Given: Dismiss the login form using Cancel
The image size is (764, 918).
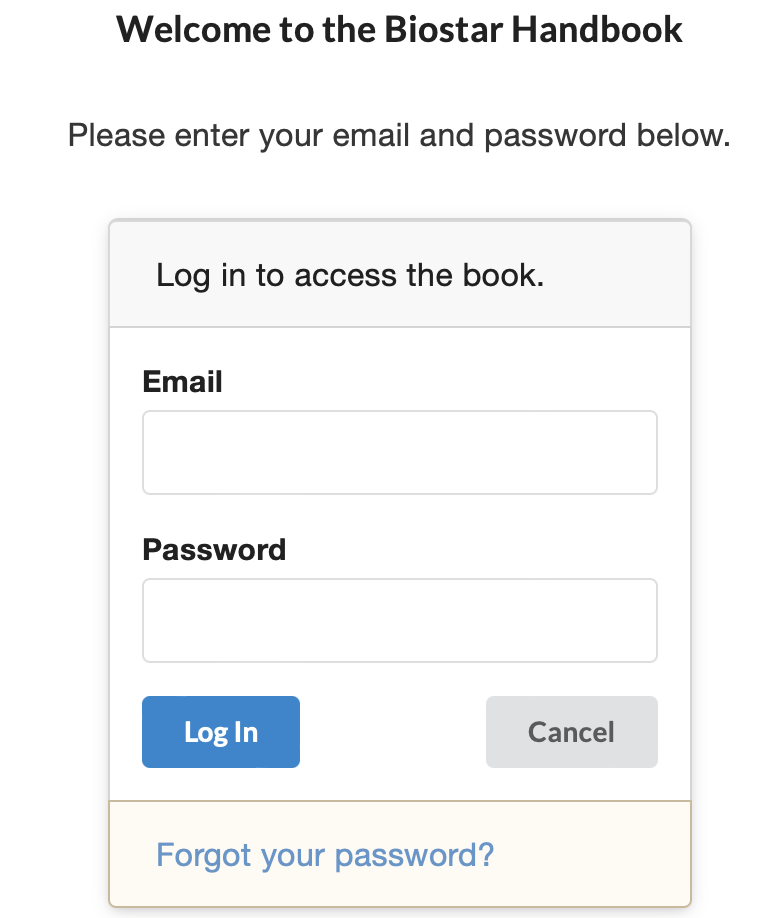Looking at the screenshot, I should click(571, 732).
